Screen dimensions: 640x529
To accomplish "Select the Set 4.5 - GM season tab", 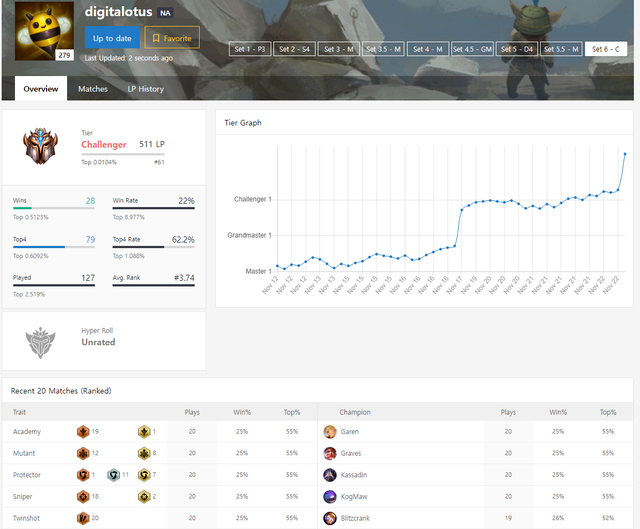I will [x=472, y=49].
